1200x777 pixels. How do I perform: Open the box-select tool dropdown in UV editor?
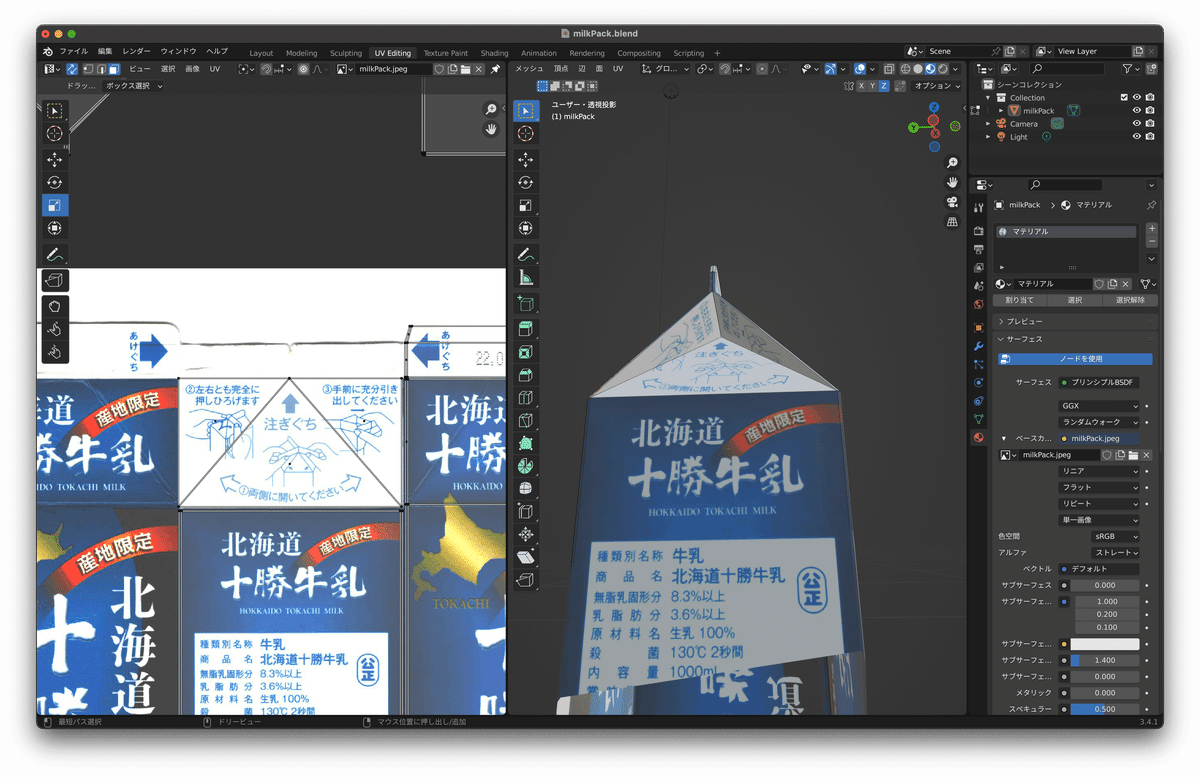(x=135, y=86)
